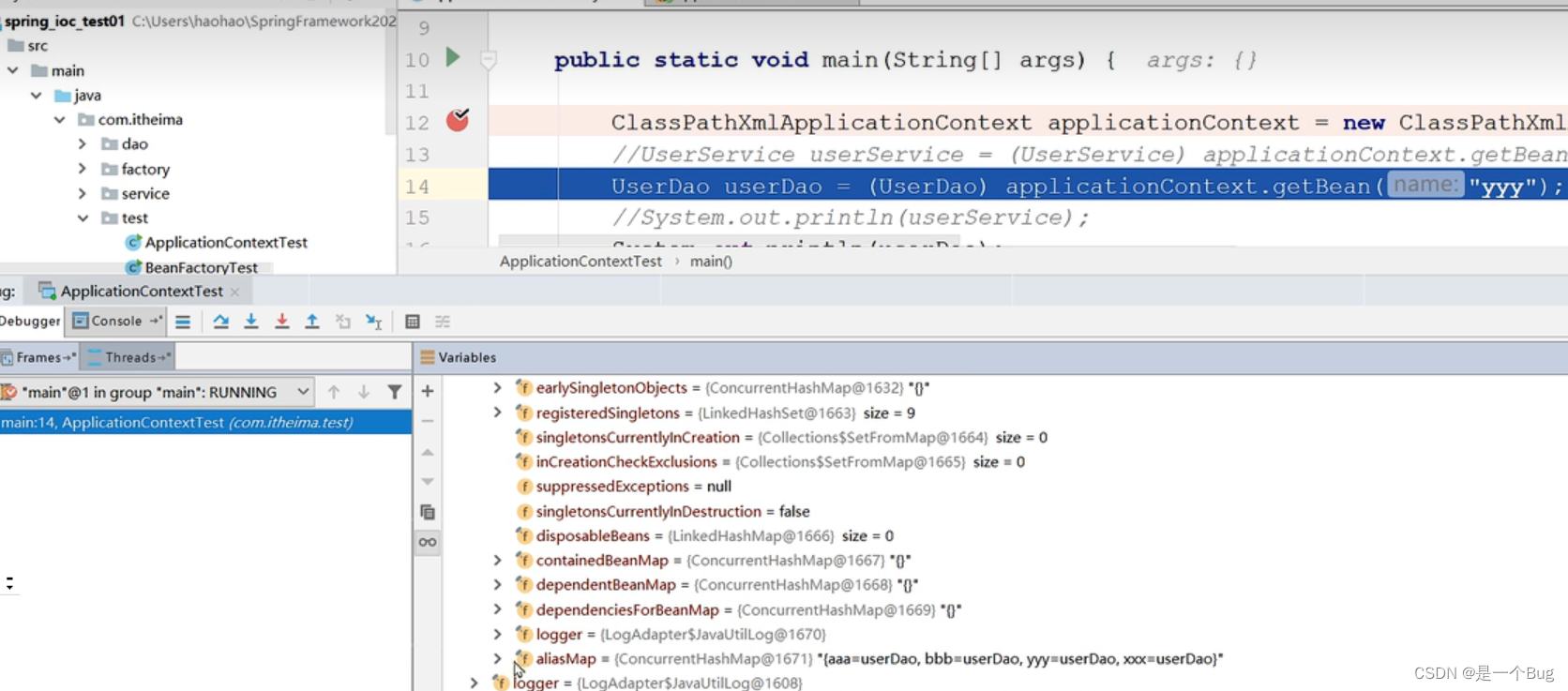Open the Evaluate Expression calculator icon

(412, 322)
